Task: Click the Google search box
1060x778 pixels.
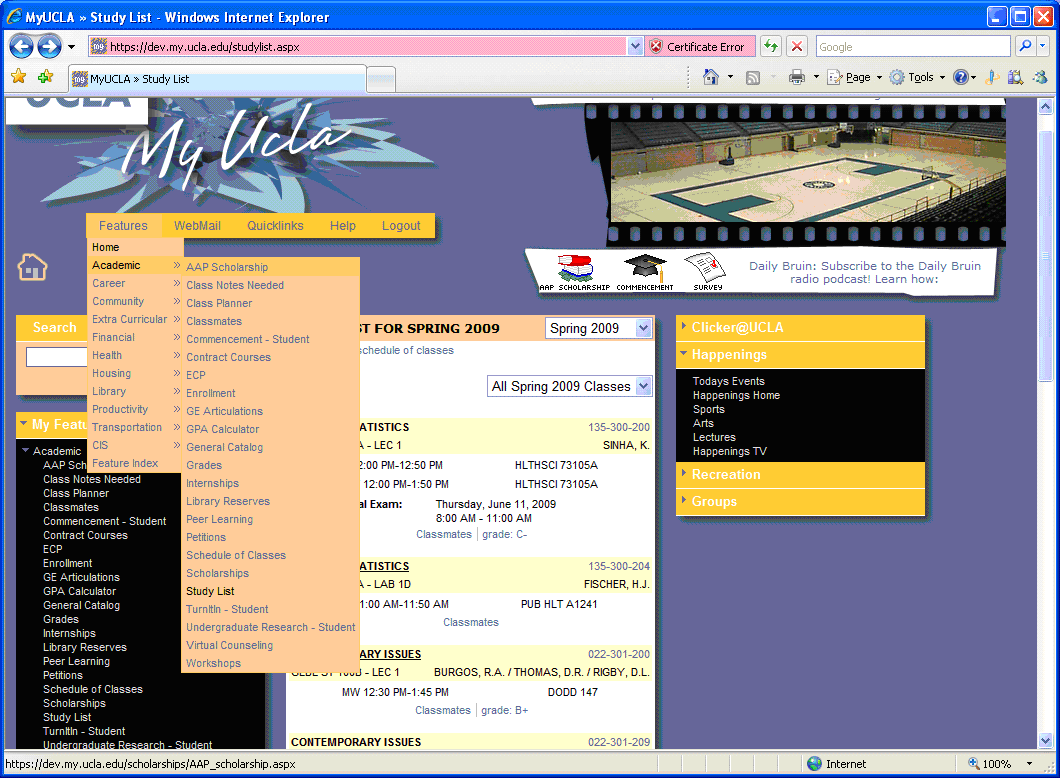Action: (x=912, y=46)
